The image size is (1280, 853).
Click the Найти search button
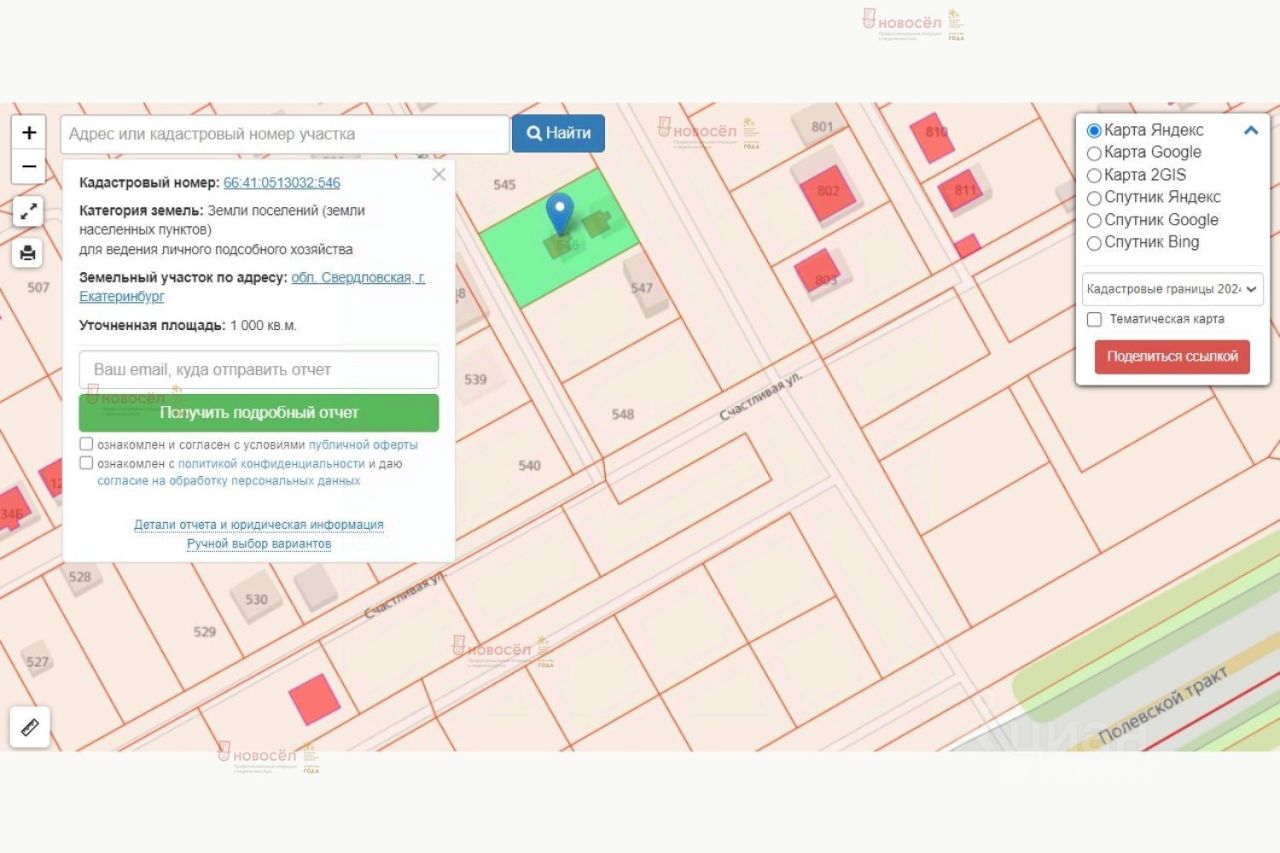pyautogui.click(x=558, y=133)
